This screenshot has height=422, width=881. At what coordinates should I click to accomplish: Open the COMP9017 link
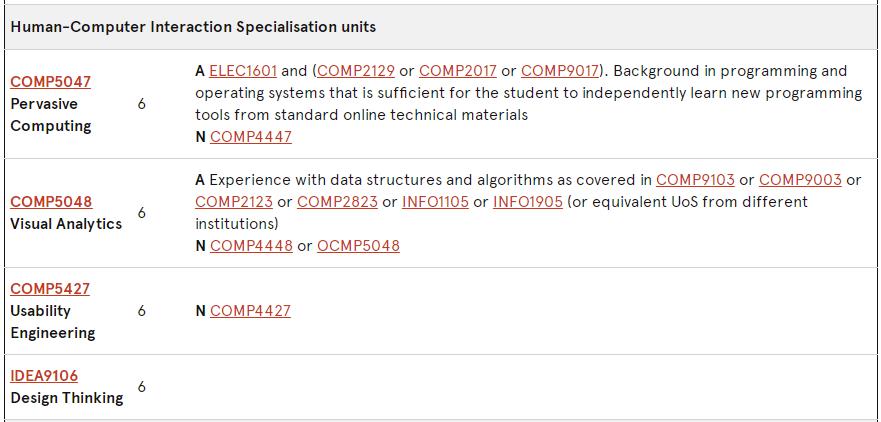[559, 71]
